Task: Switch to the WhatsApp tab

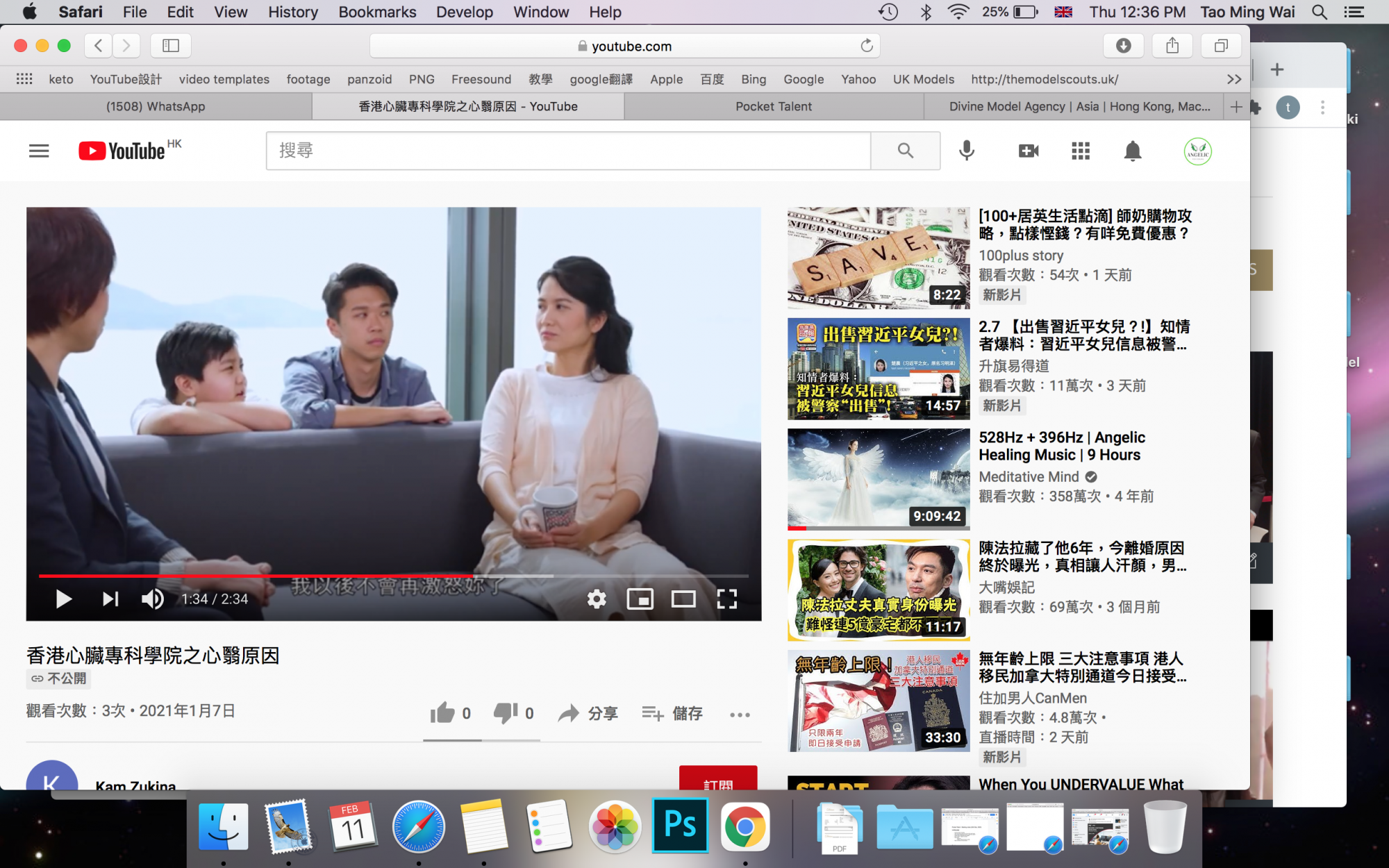Action: (156, 106)
